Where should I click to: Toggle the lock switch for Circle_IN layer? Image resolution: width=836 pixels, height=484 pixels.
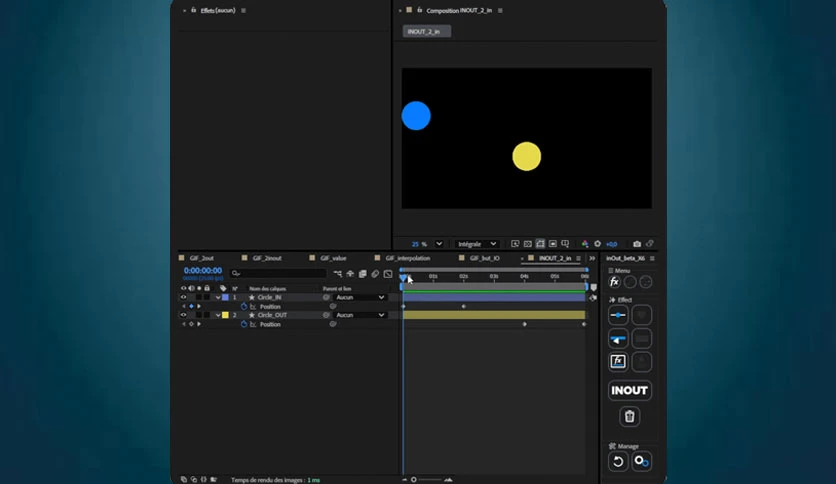click(x=207, y=297)
